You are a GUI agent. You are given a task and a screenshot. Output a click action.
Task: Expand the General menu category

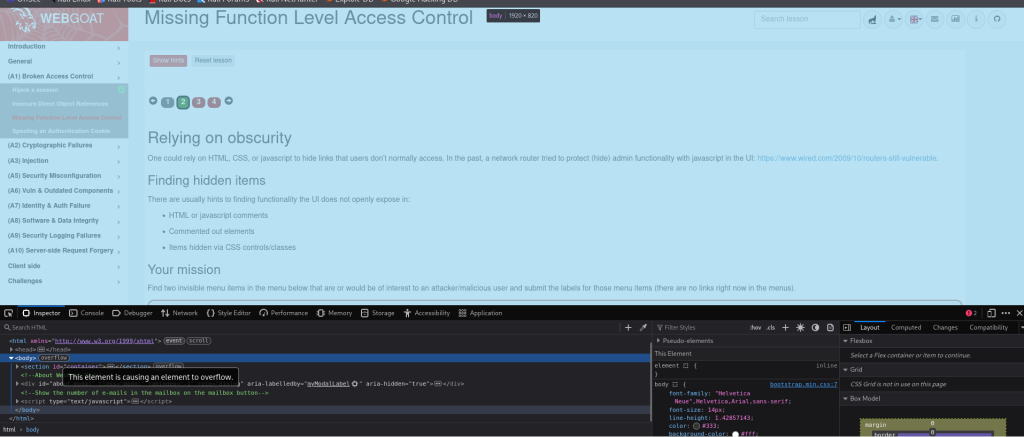(x=64, y=61)
